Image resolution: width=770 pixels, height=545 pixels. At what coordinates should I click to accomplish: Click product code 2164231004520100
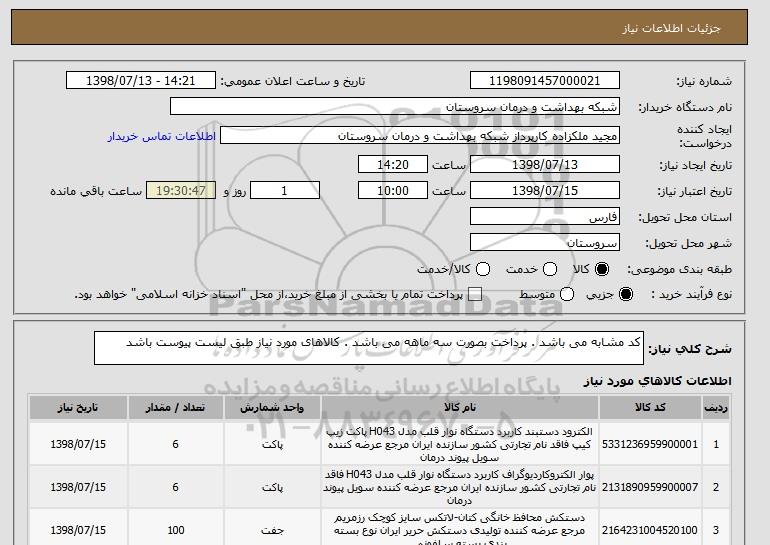650,530
